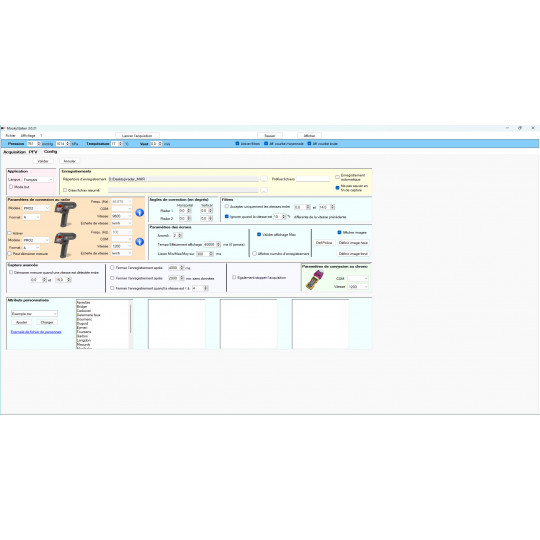
Task: Browse for the recording directory folder
Action: click(264, 179)
